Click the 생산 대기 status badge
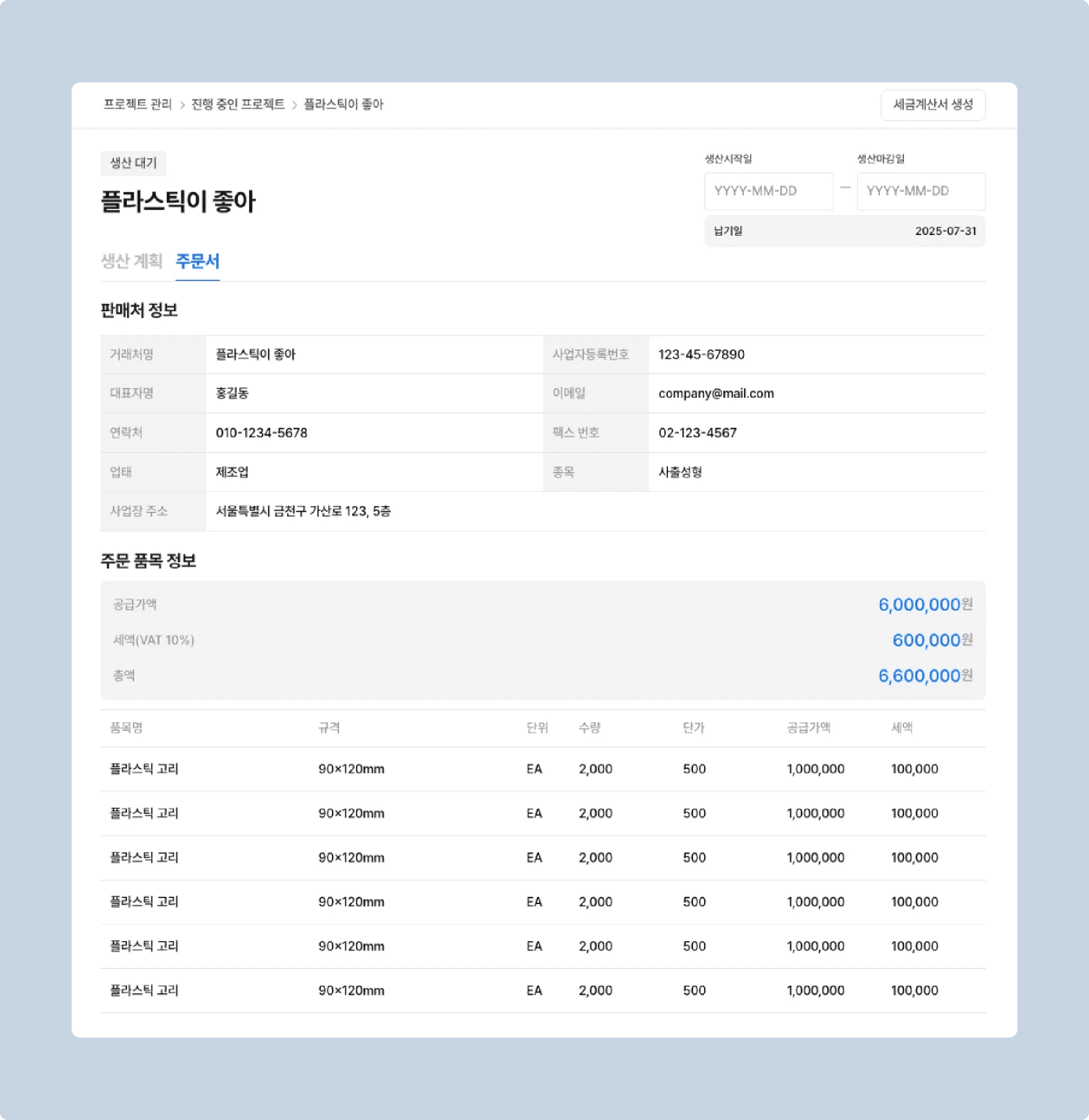Image resolution: width=1089 pixels, height=1120 pixels. pyautogui.click(x=133, y=163)
